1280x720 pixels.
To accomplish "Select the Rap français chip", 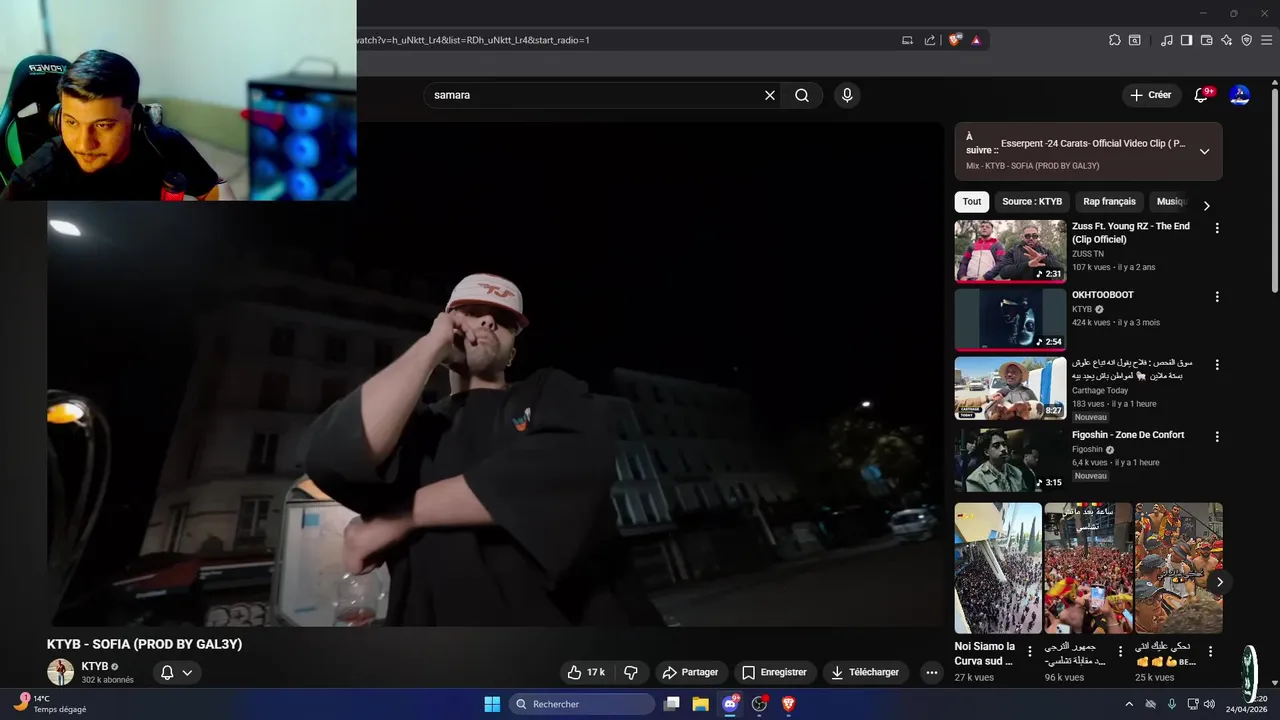I will 1109,201.
